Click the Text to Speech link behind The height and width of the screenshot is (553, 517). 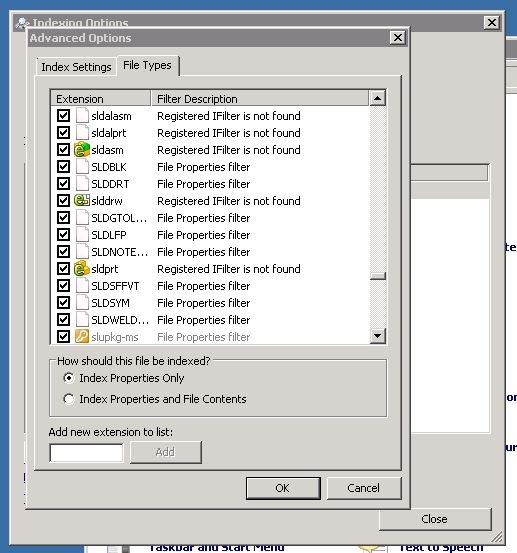[441, 548]
